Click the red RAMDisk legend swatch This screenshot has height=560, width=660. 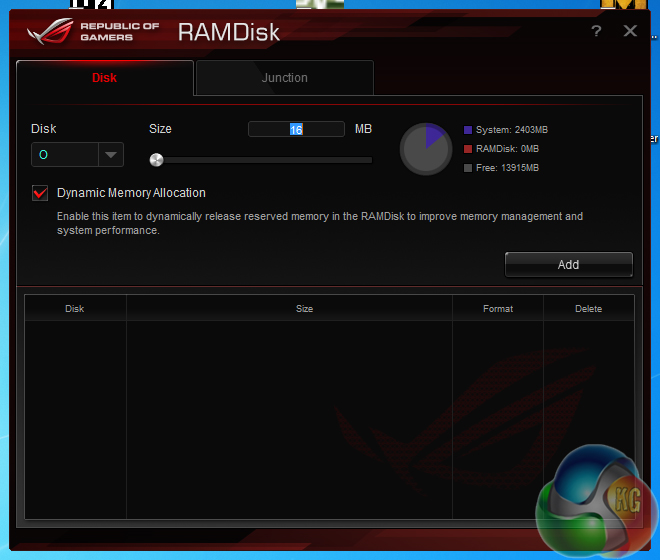pyautogui.click(x=468, y=149)
